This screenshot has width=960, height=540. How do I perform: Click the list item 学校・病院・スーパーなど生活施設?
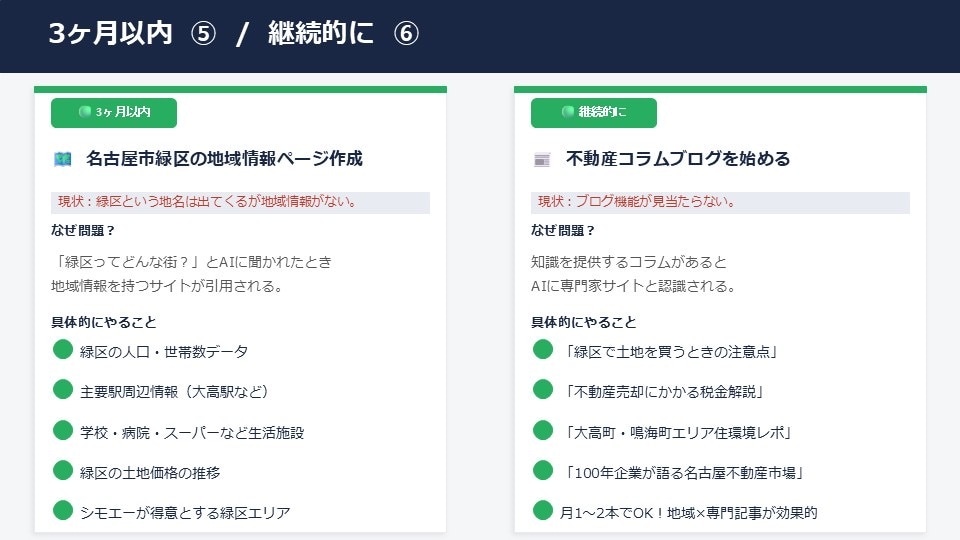pos(192,433)
